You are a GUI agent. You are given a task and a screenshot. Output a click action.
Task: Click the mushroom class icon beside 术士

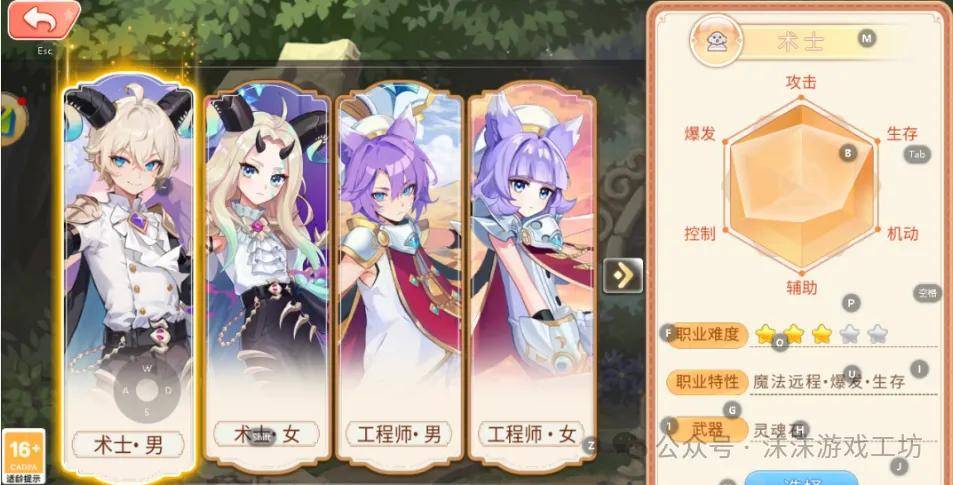(716, 41)
